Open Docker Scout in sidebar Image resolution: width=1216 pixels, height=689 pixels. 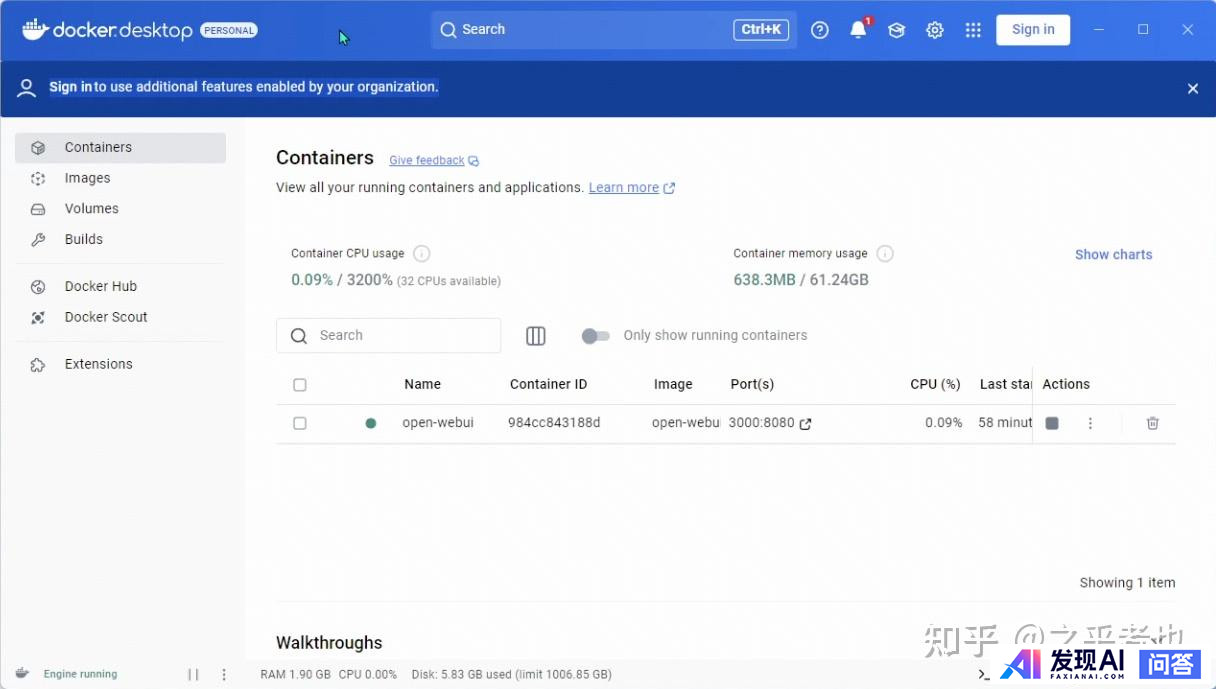[120, 317]
